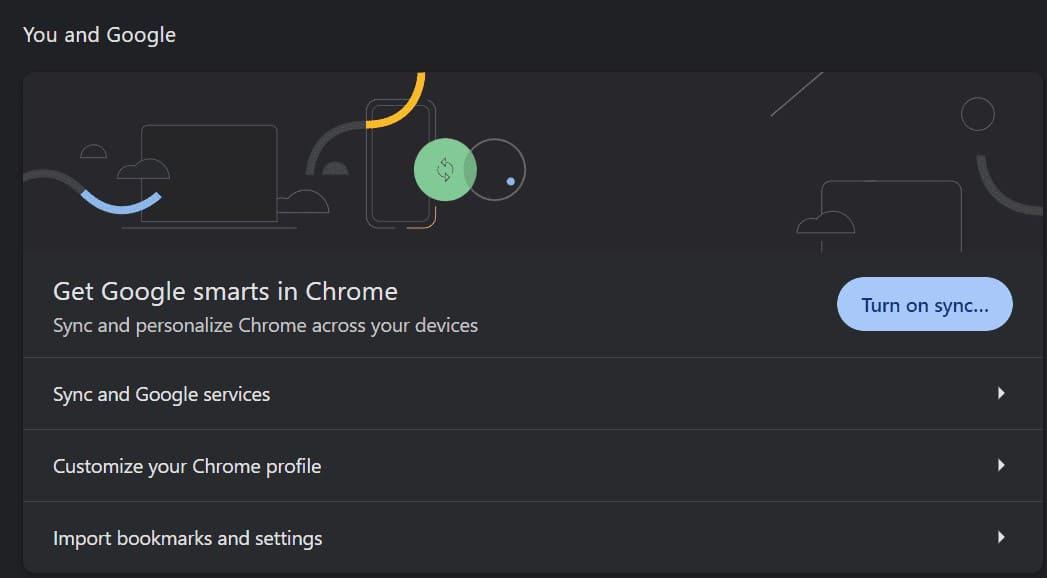Viewport: 1047px width, 578px height.
Task: Open Sync and Google services
Action: 161,394
